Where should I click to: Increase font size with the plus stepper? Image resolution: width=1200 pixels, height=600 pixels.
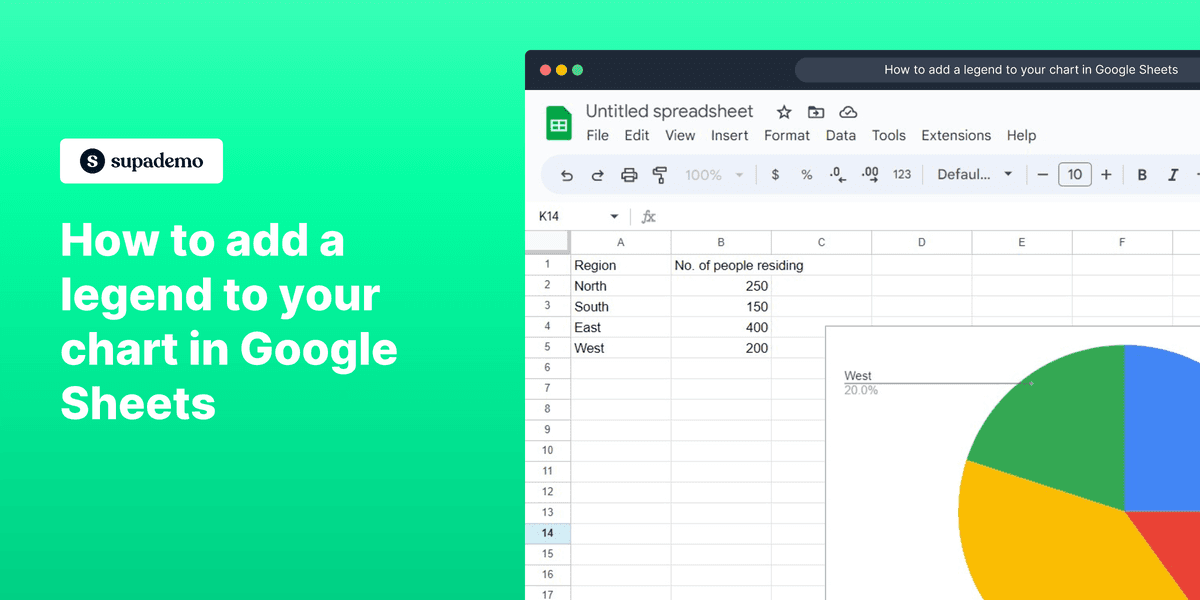pos(1107,174)
